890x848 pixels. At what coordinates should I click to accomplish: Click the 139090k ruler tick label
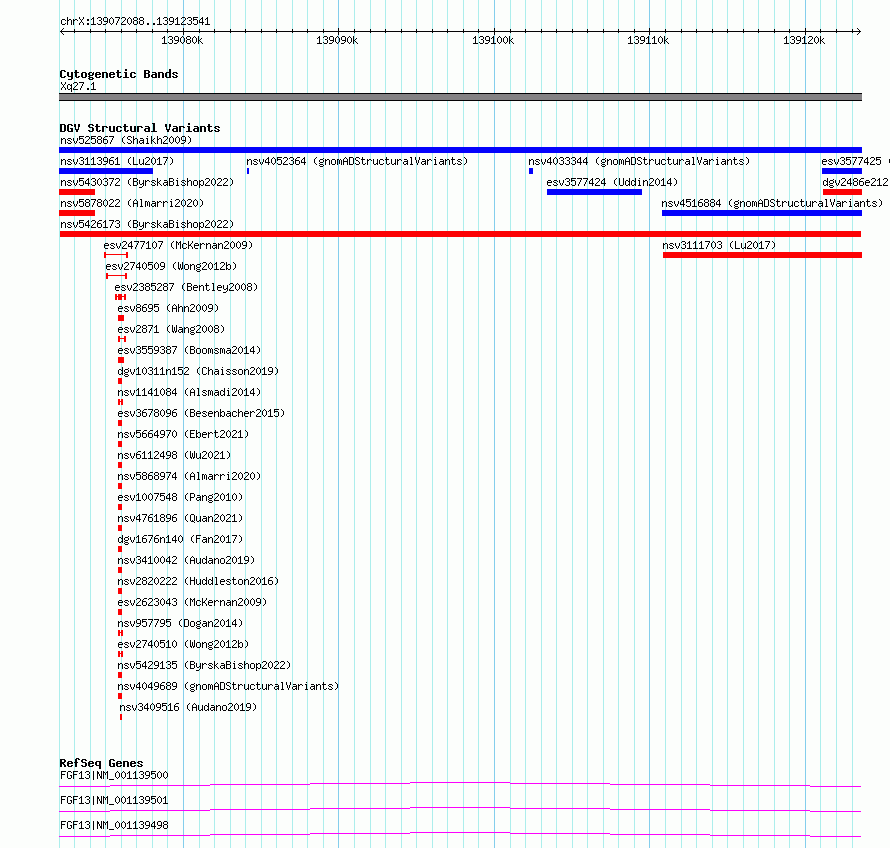(337, 40)
